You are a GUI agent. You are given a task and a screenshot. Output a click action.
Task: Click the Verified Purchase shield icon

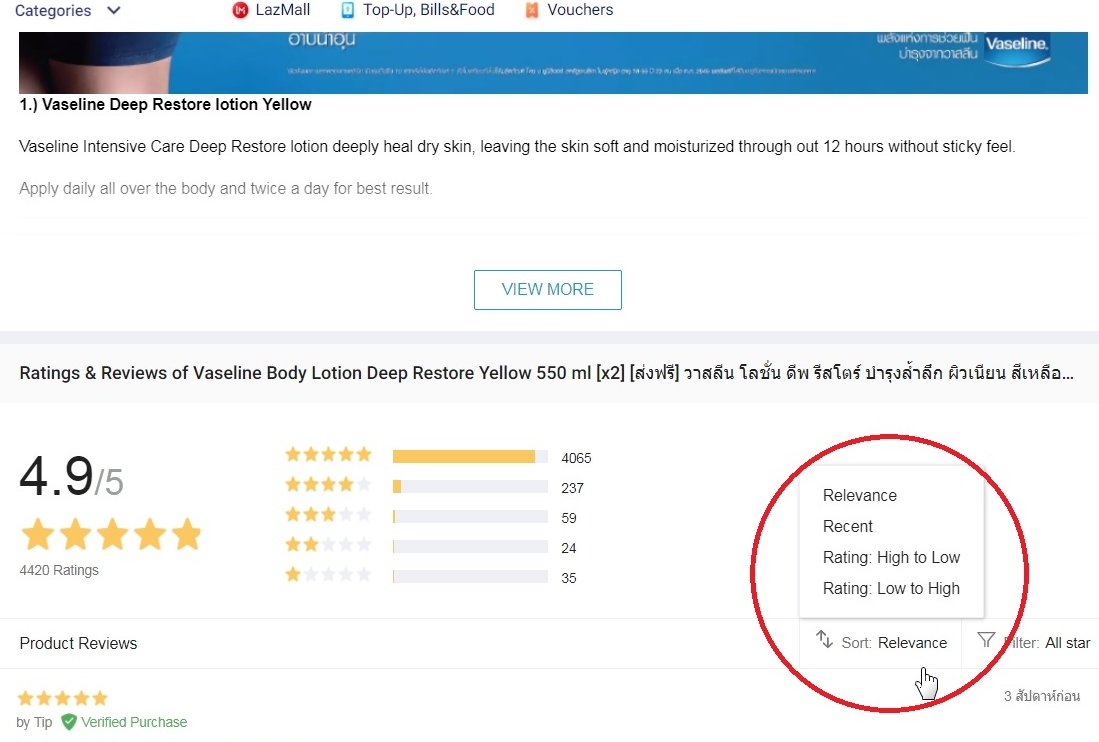coord(69,722)
